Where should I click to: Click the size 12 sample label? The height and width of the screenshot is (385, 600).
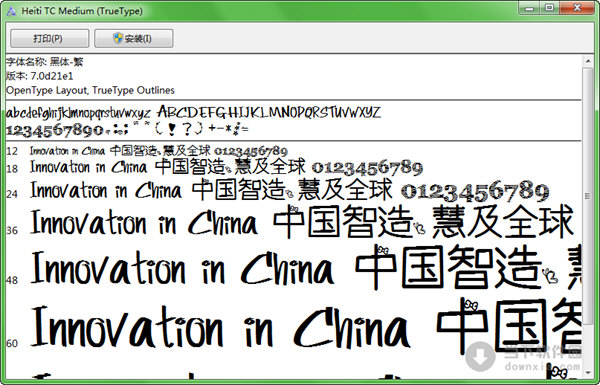tap(12, 151)
